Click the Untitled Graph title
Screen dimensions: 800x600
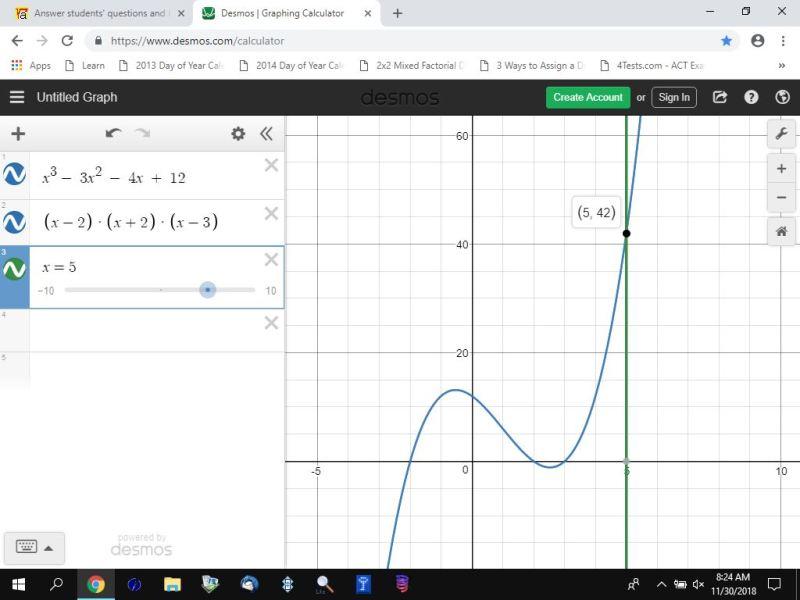tap(77, 97)
